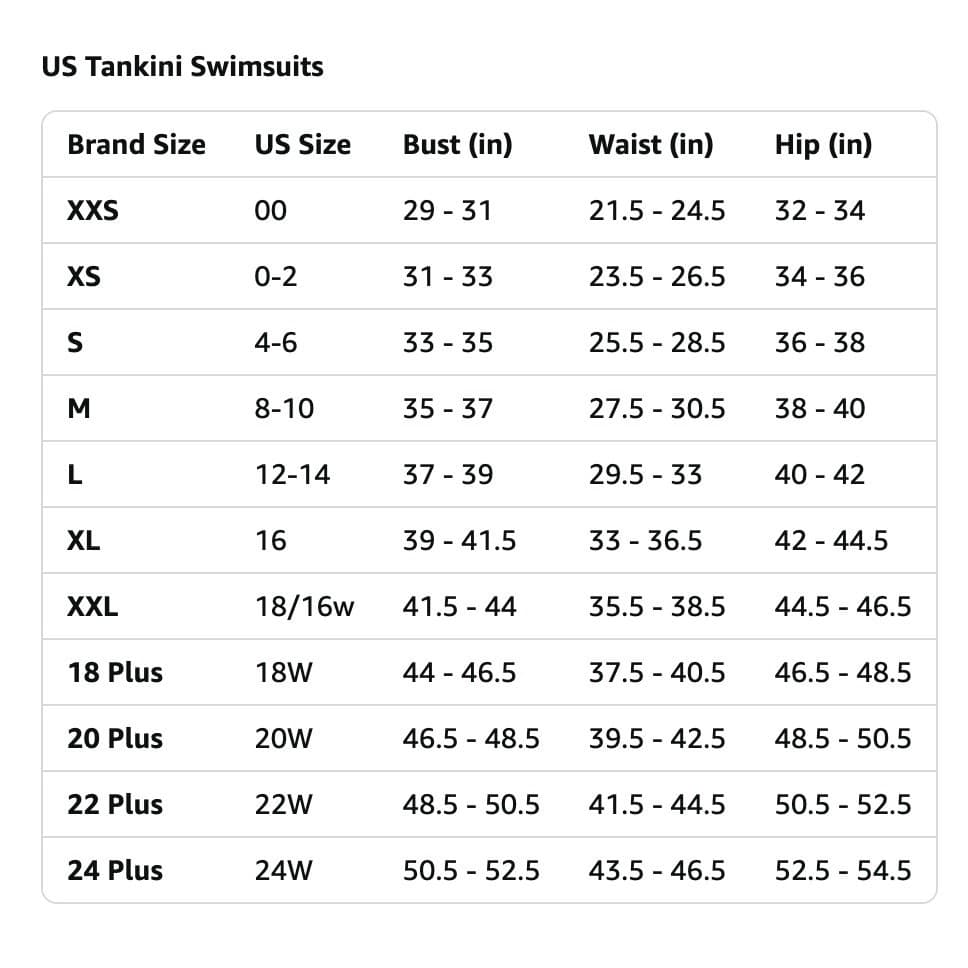This screenshot has width=968, height=968.
Task: Click the Hip (in) column header
Action: pos(823,145)
